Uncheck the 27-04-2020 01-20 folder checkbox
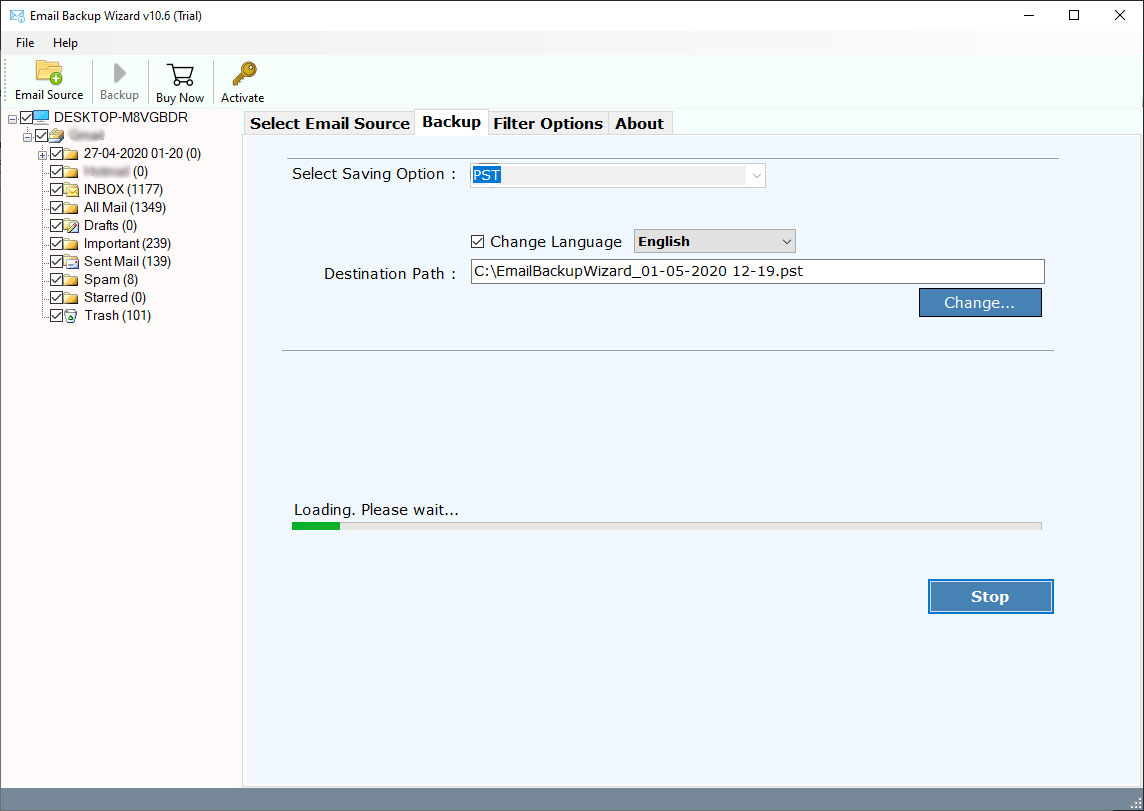This screenshot has height=811, width=1144. (x=56, y=154)
